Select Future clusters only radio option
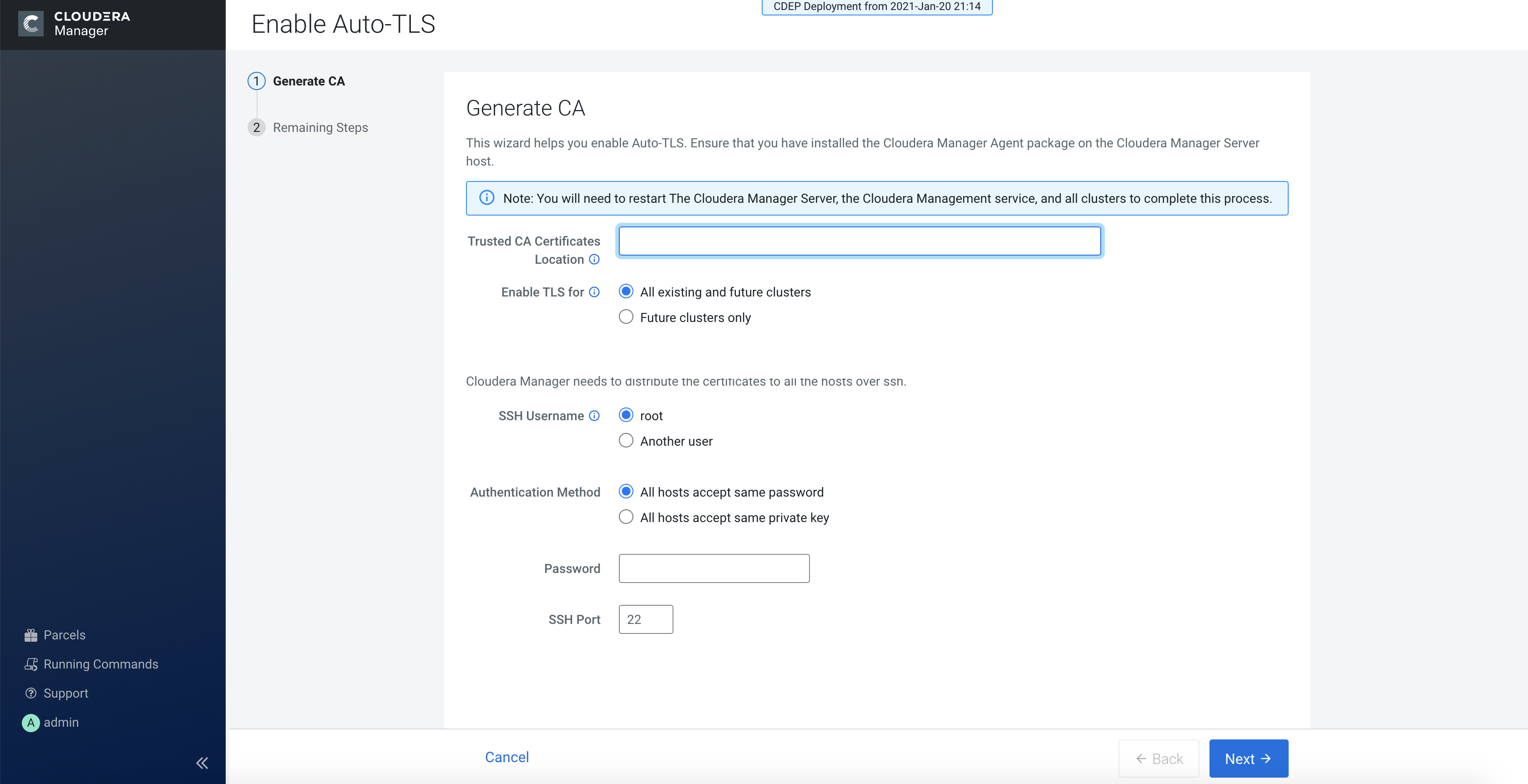The height and width of the screenshot is (784, 1528). coord(626,317)
